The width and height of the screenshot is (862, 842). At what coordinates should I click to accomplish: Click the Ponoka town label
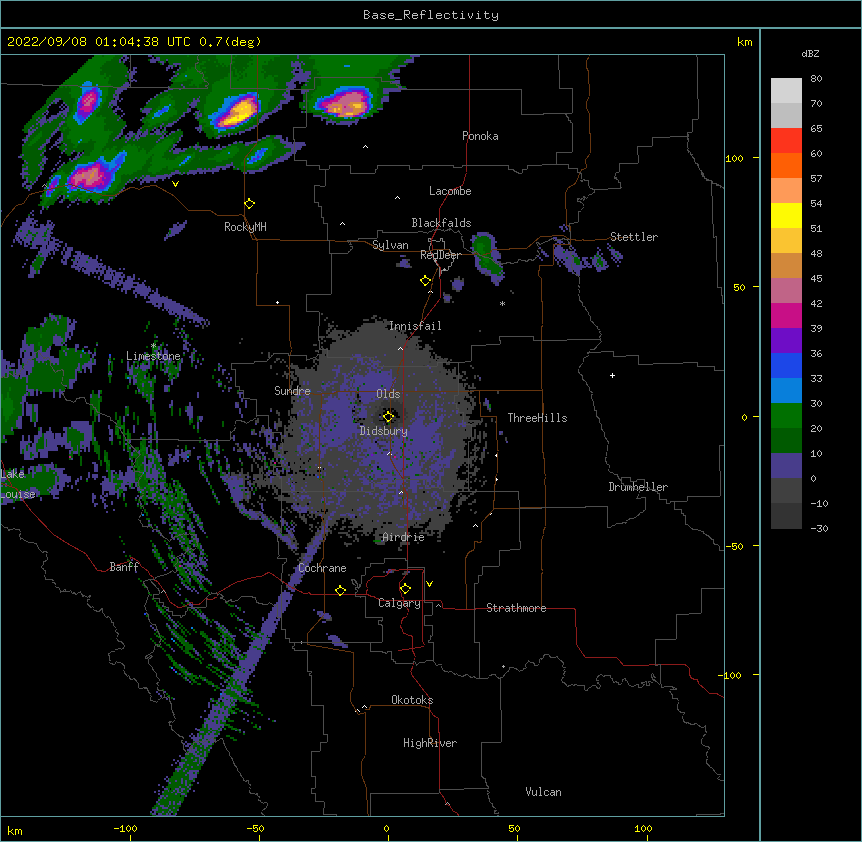[480, 136]
